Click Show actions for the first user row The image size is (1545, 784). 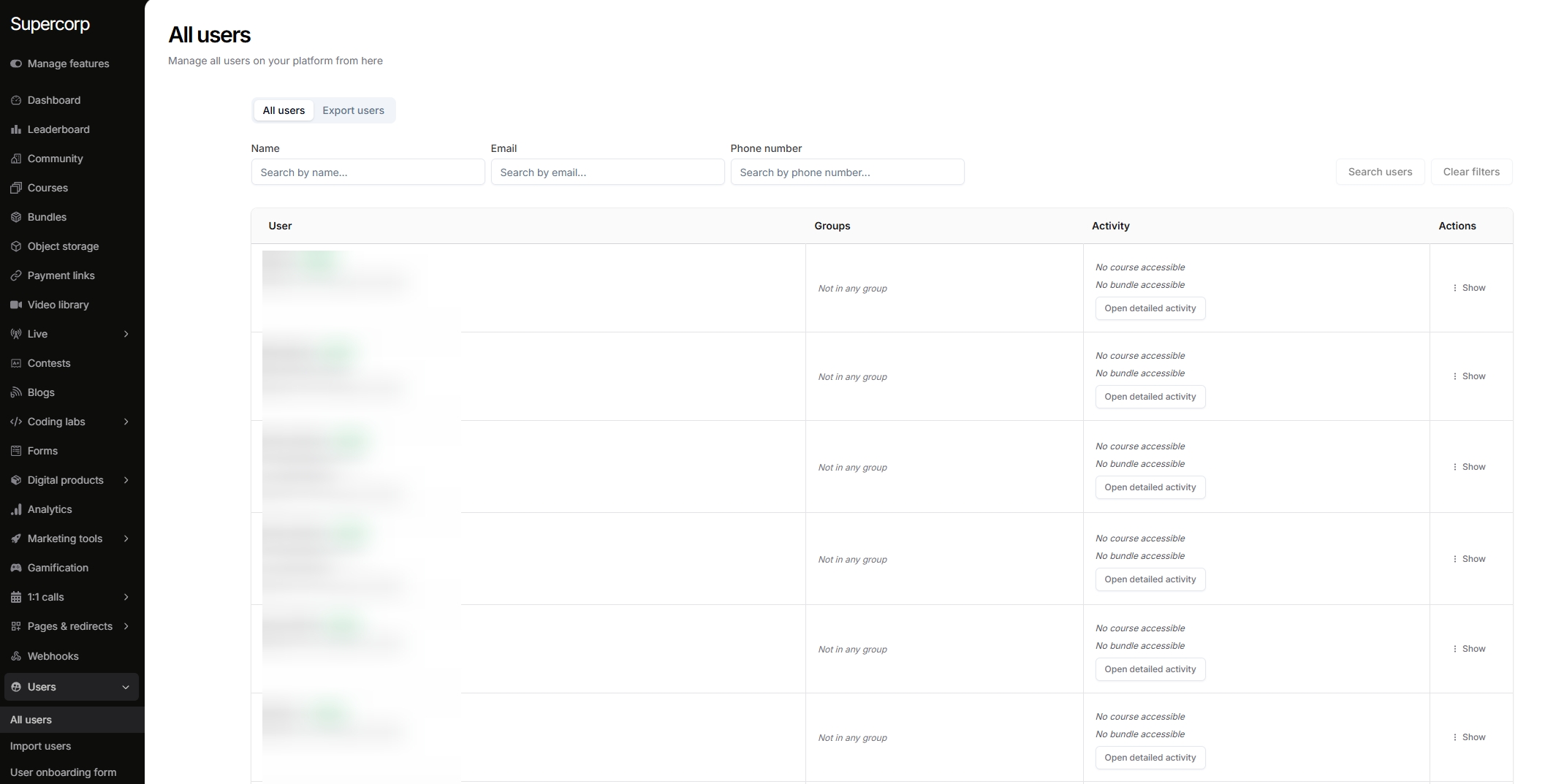click(1469, 288)
